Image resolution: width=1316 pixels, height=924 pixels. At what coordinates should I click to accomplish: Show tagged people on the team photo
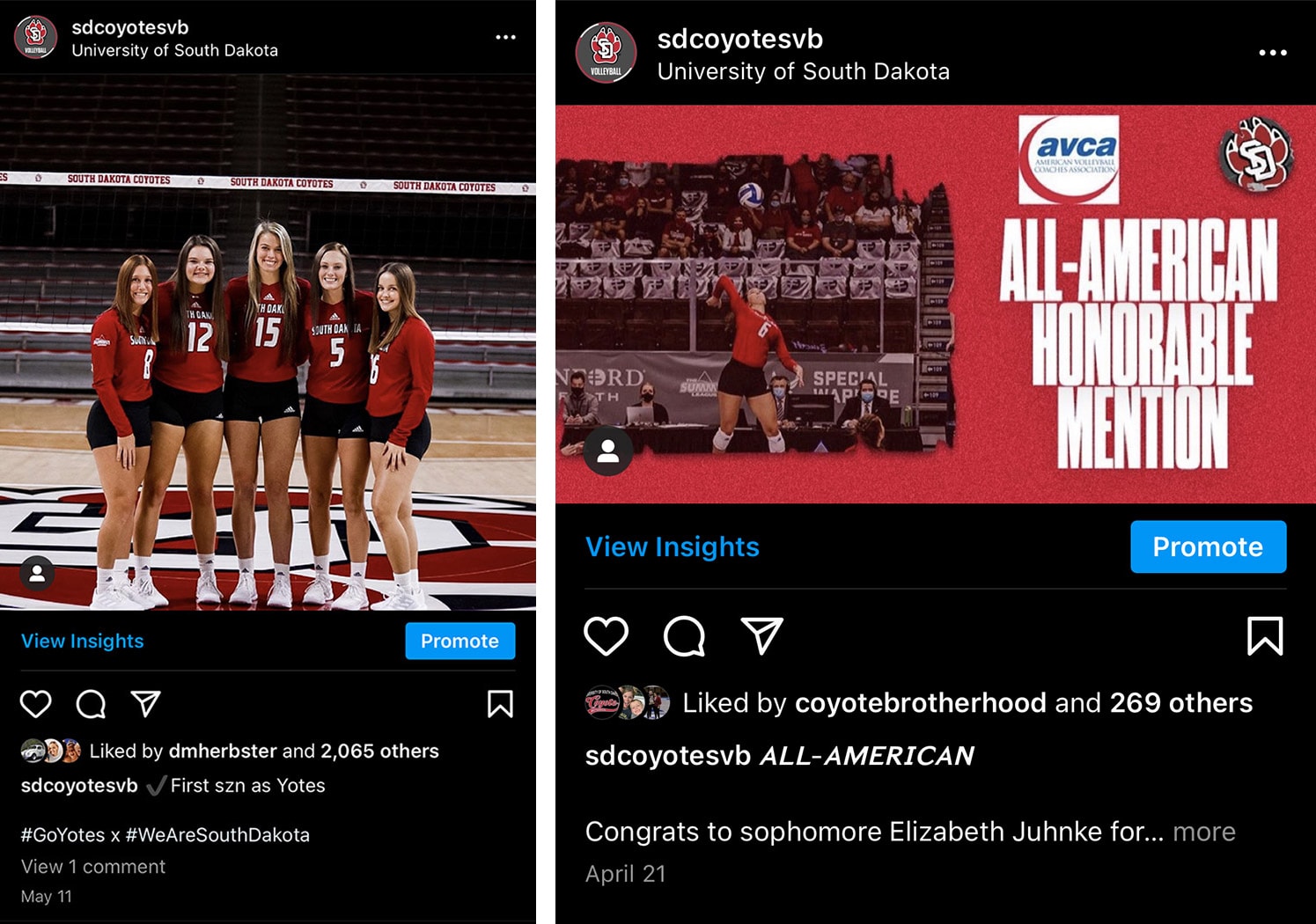click(37, 574)
